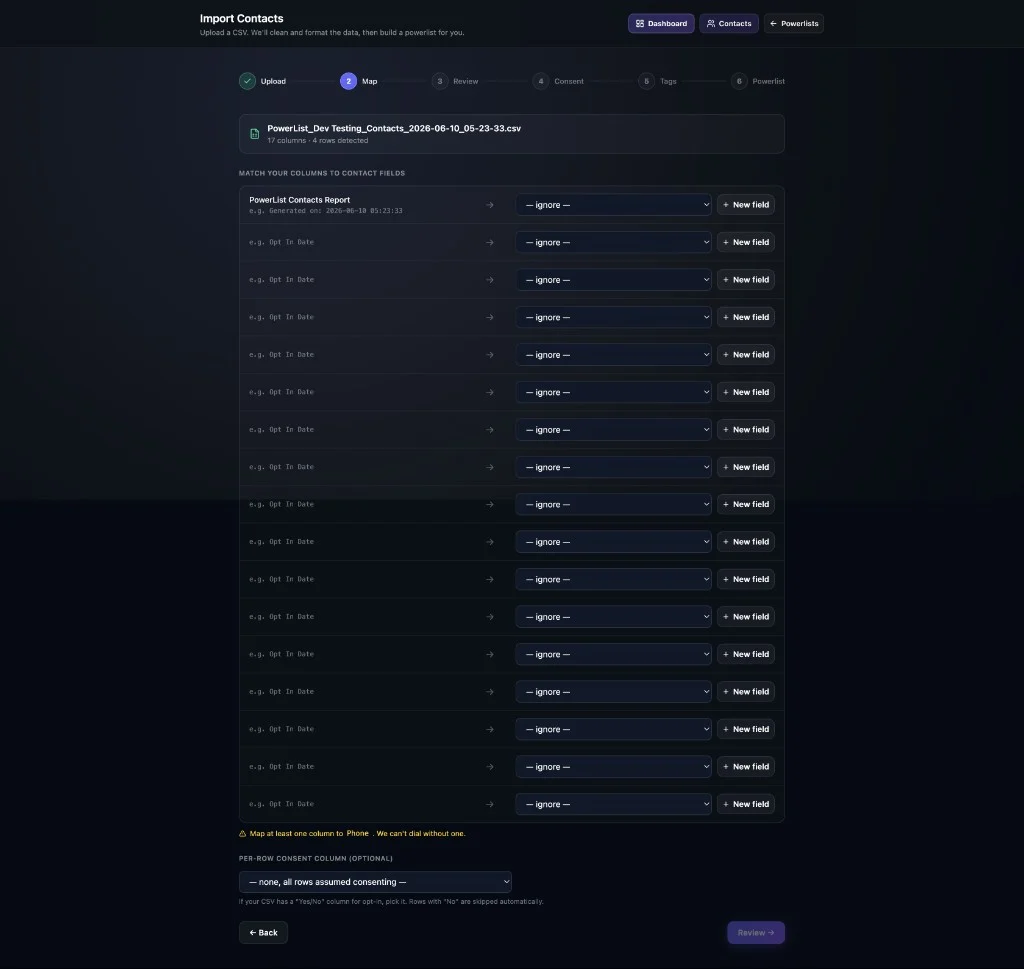Select the completed Upload step checkmark
1024x969 pixels.
pyautogui.click(x=247, y=81)
